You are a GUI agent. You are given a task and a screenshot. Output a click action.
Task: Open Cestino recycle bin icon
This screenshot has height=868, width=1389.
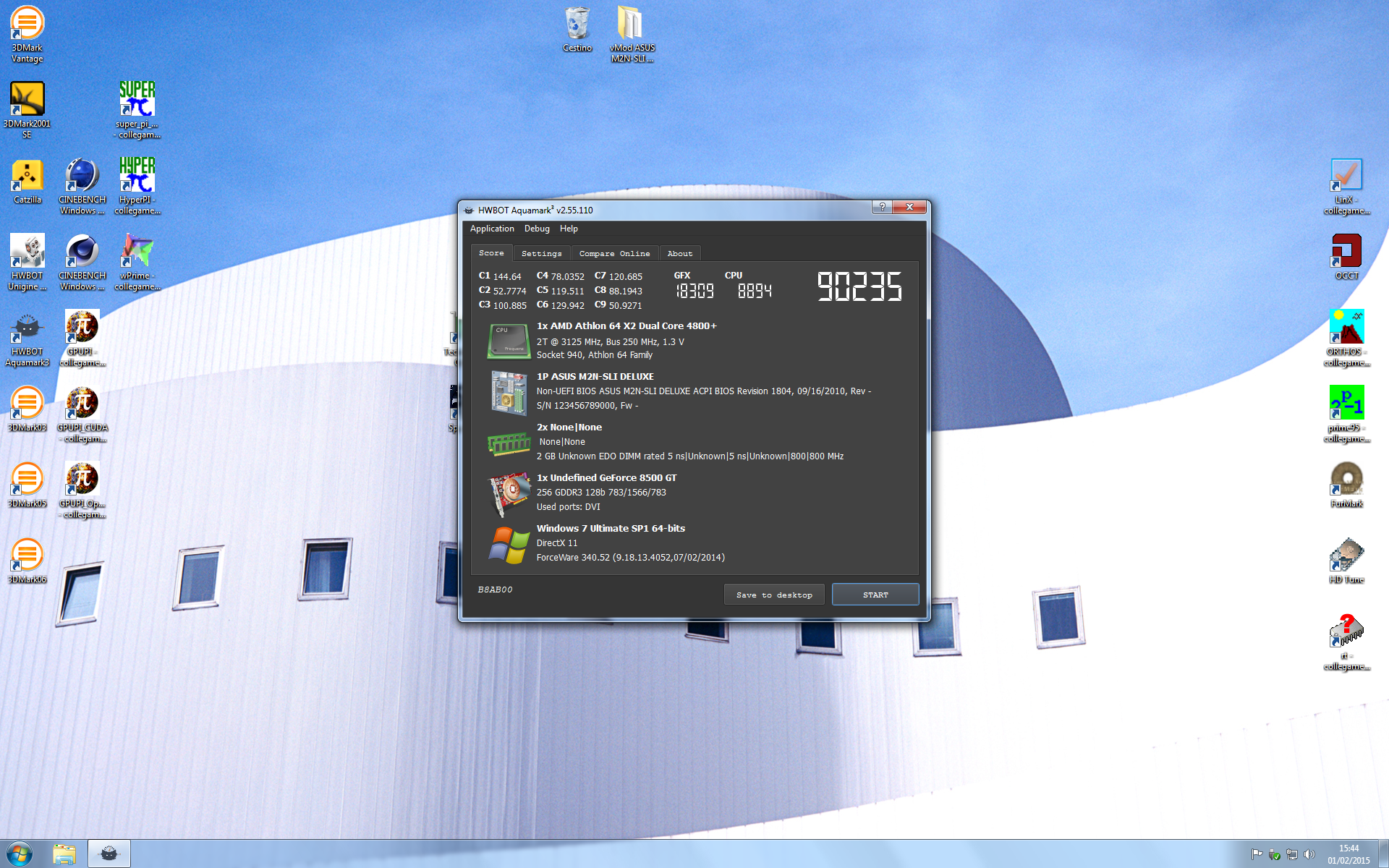[577, 30]
